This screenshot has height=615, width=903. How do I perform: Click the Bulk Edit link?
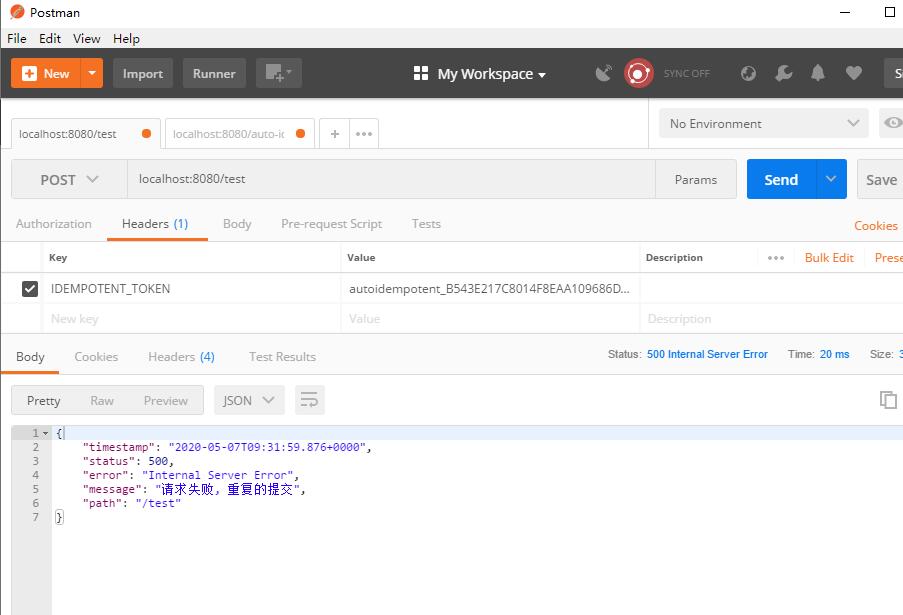829,257
